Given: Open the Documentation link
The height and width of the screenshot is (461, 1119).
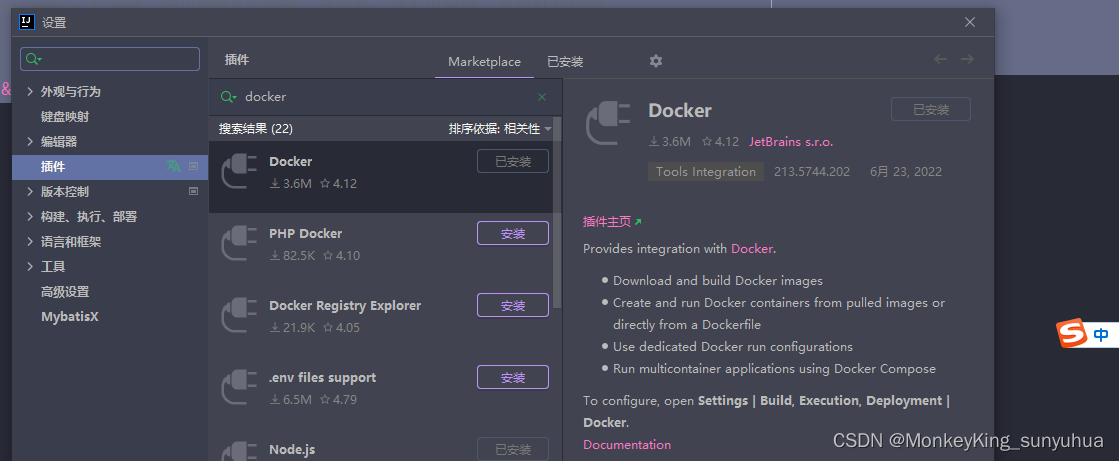Looking at the screenshot, I should coord(627,445).
